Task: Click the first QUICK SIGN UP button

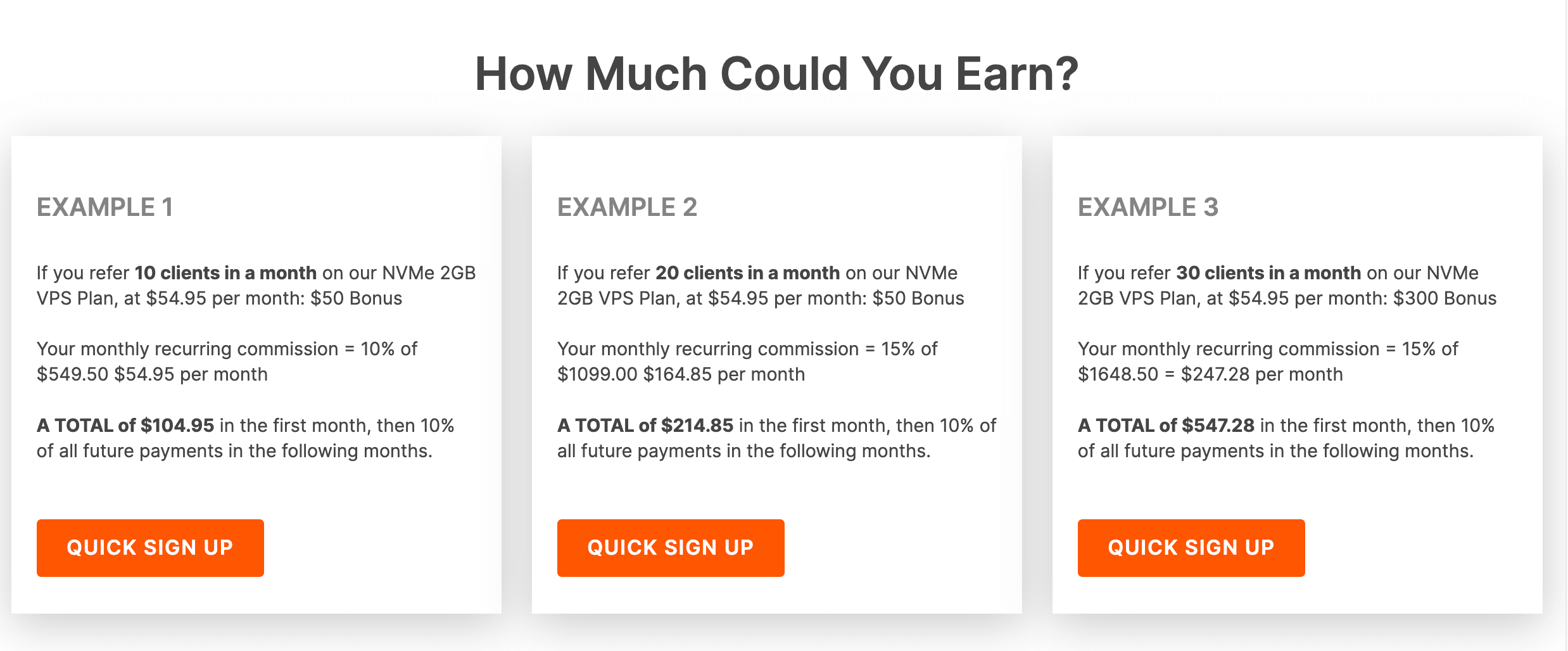Action: [x=150, y=547]
